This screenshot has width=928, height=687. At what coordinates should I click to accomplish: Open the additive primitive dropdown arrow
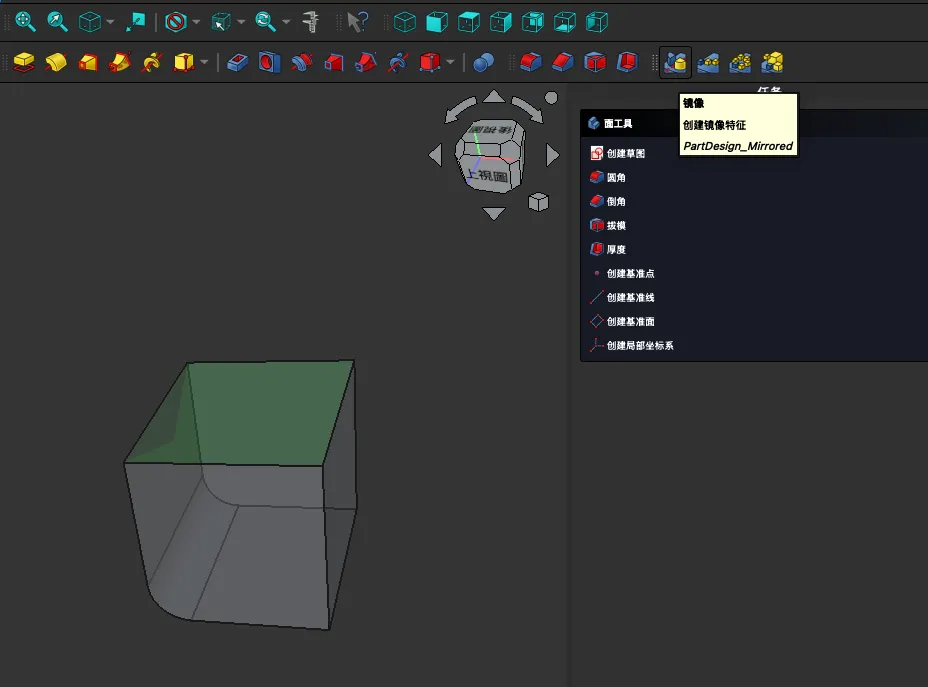click(205, 64)
